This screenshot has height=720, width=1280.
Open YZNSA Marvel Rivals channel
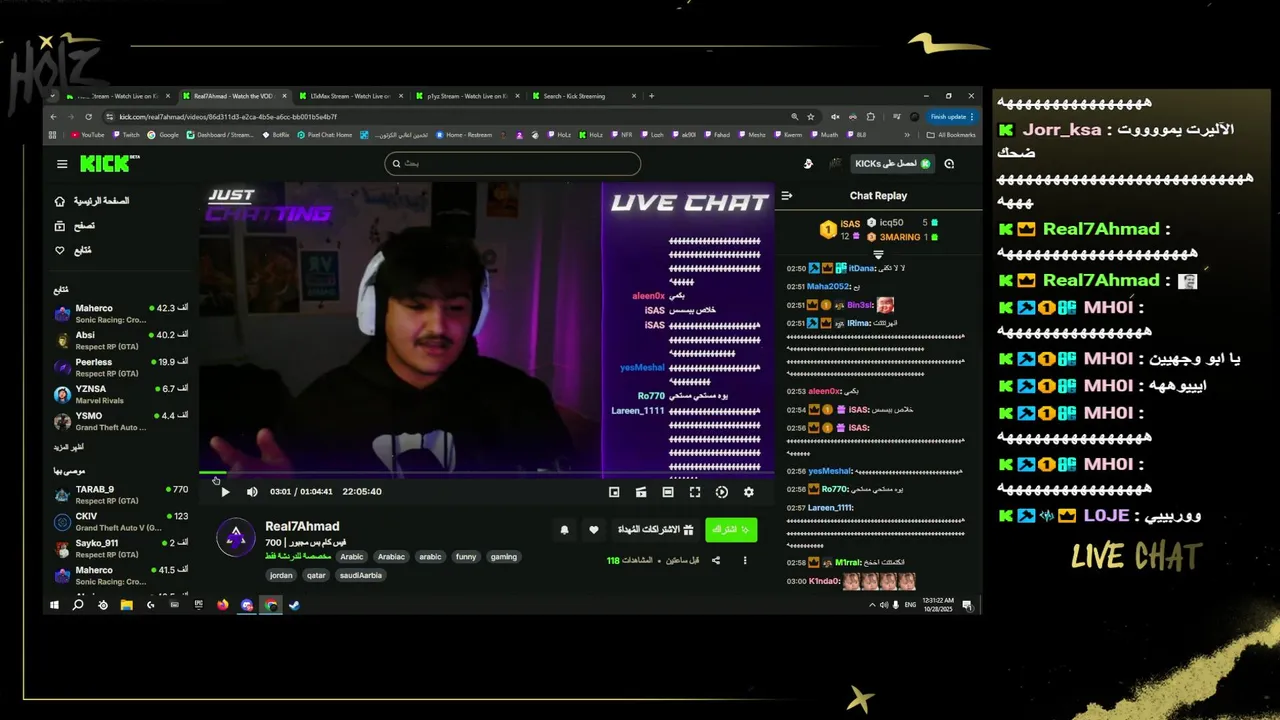[x=120, y=395]
